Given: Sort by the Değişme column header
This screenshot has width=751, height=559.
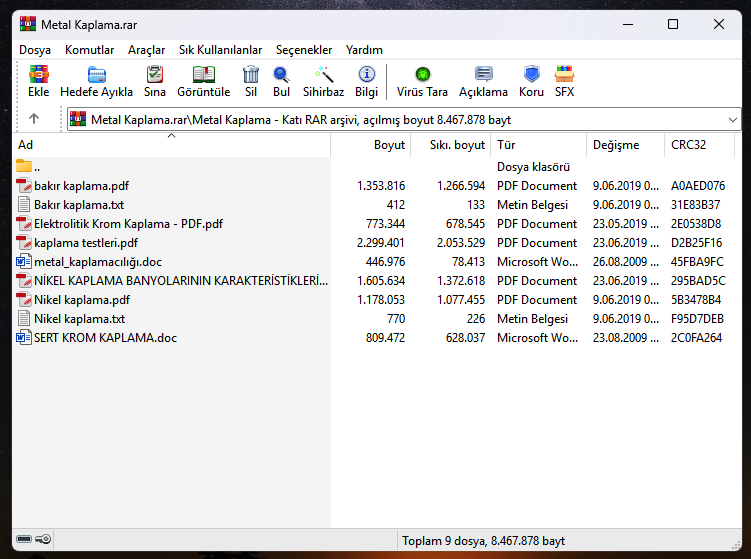Looking at the screenshot, I should click(626, 145).
